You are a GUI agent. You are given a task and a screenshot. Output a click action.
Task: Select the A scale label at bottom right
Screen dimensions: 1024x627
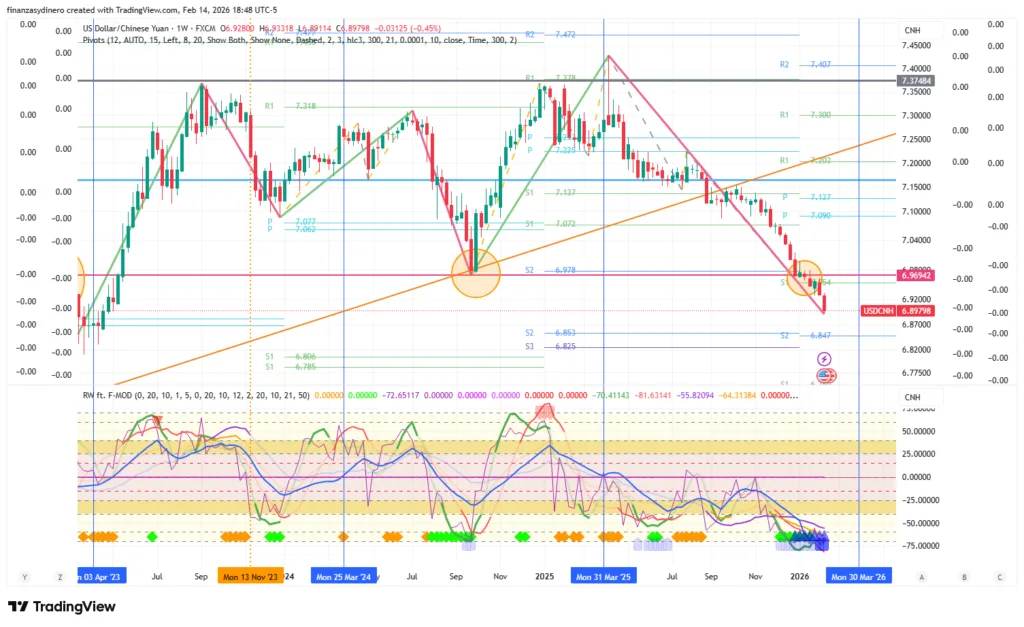(x=921, y=577)
